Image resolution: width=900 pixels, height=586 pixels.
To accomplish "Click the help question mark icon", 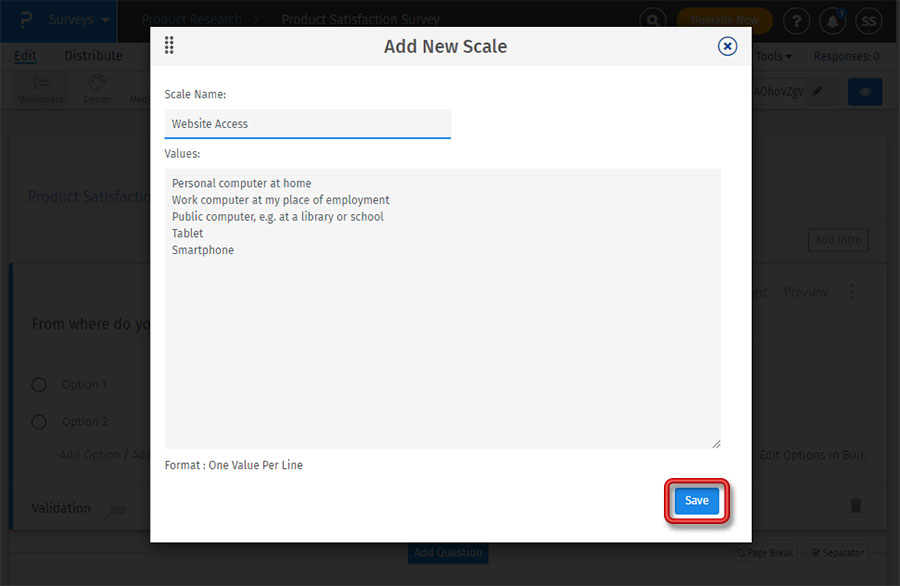I will click(796, 20).
